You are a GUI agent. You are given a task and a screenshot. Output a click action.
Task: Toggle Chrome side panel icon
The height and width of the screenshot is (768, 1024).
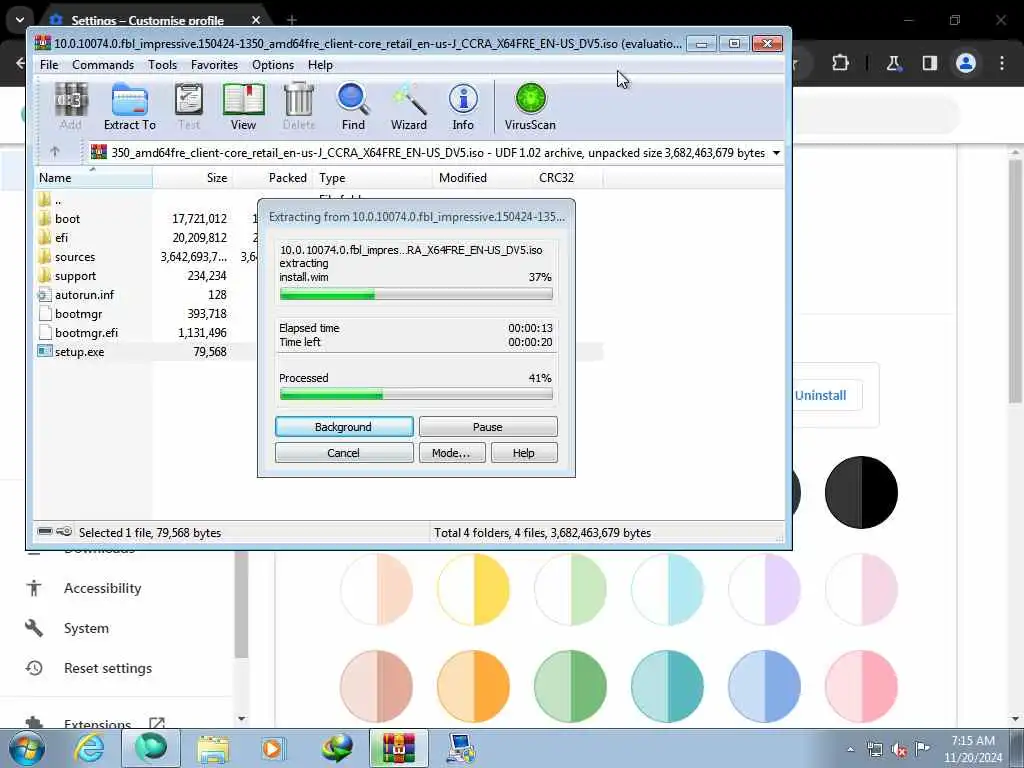(x=929, y=63)
